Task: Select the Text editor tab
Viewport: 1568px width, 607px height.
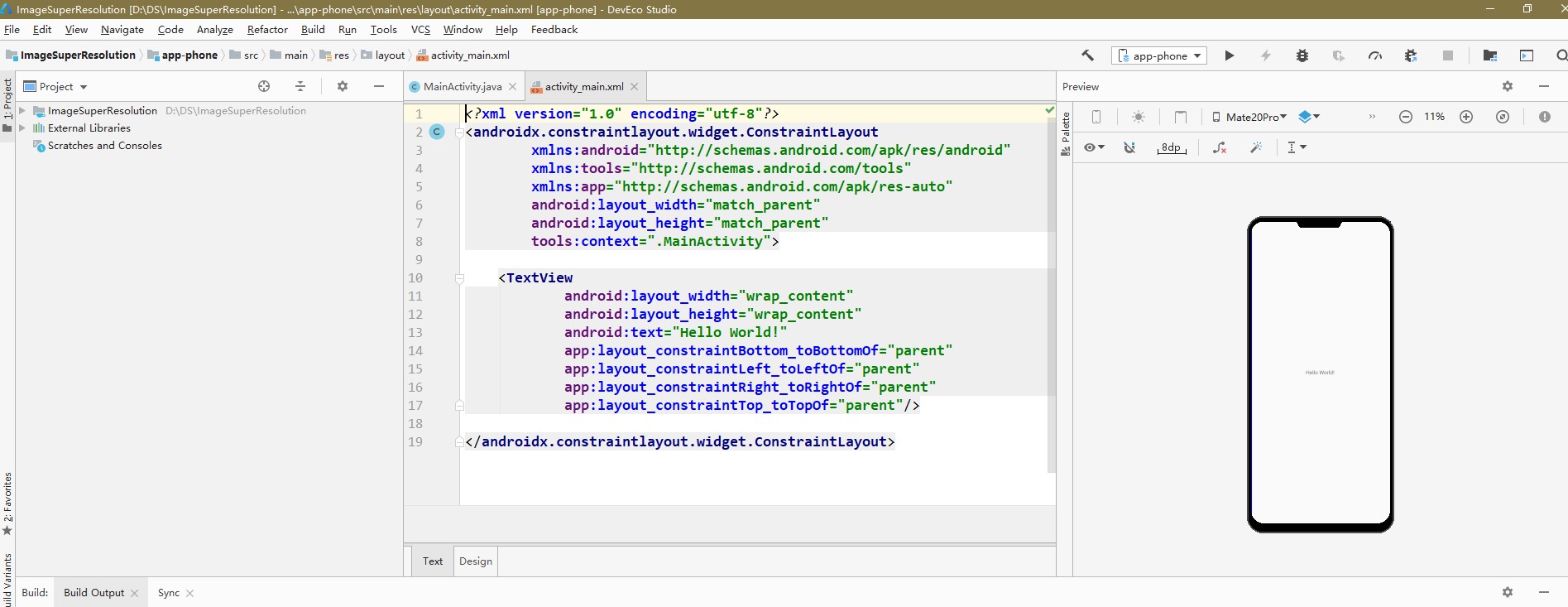Action: [433, 561]
